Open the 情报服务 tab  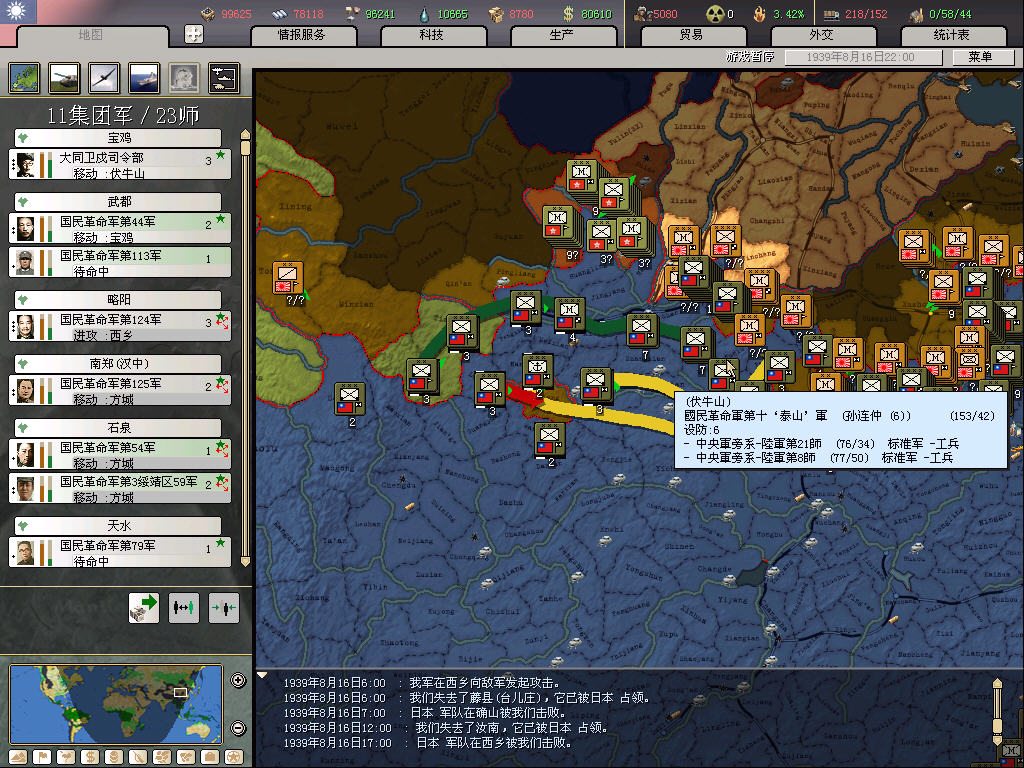[303, 35]
